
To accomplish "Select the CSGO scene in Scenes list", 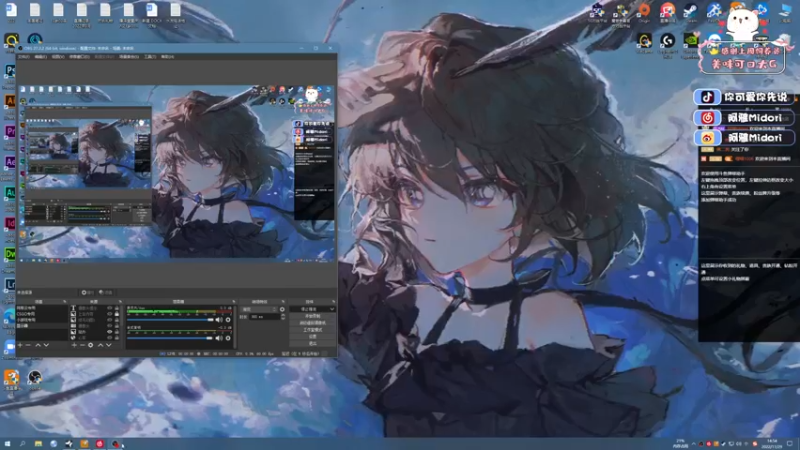I will pyautogui.click(x=42, y=314).
